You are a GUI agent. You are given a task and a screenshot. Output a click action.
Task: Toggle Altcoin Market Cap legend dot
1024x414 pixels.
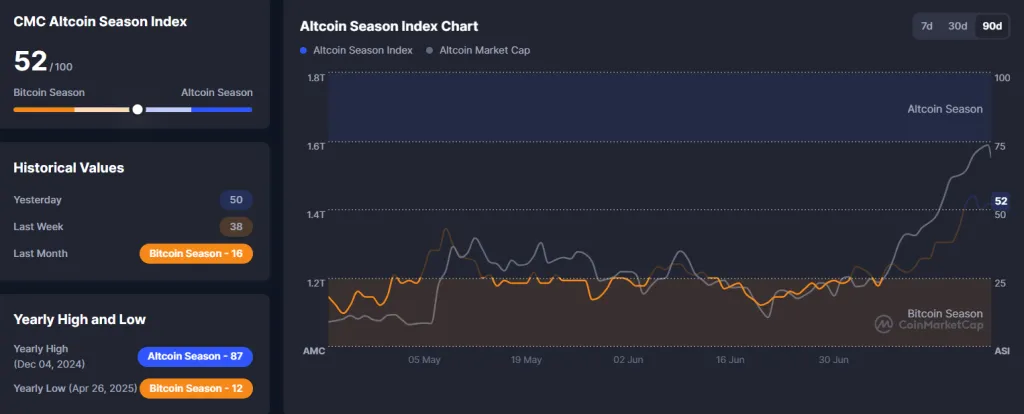tap(430, 49)
